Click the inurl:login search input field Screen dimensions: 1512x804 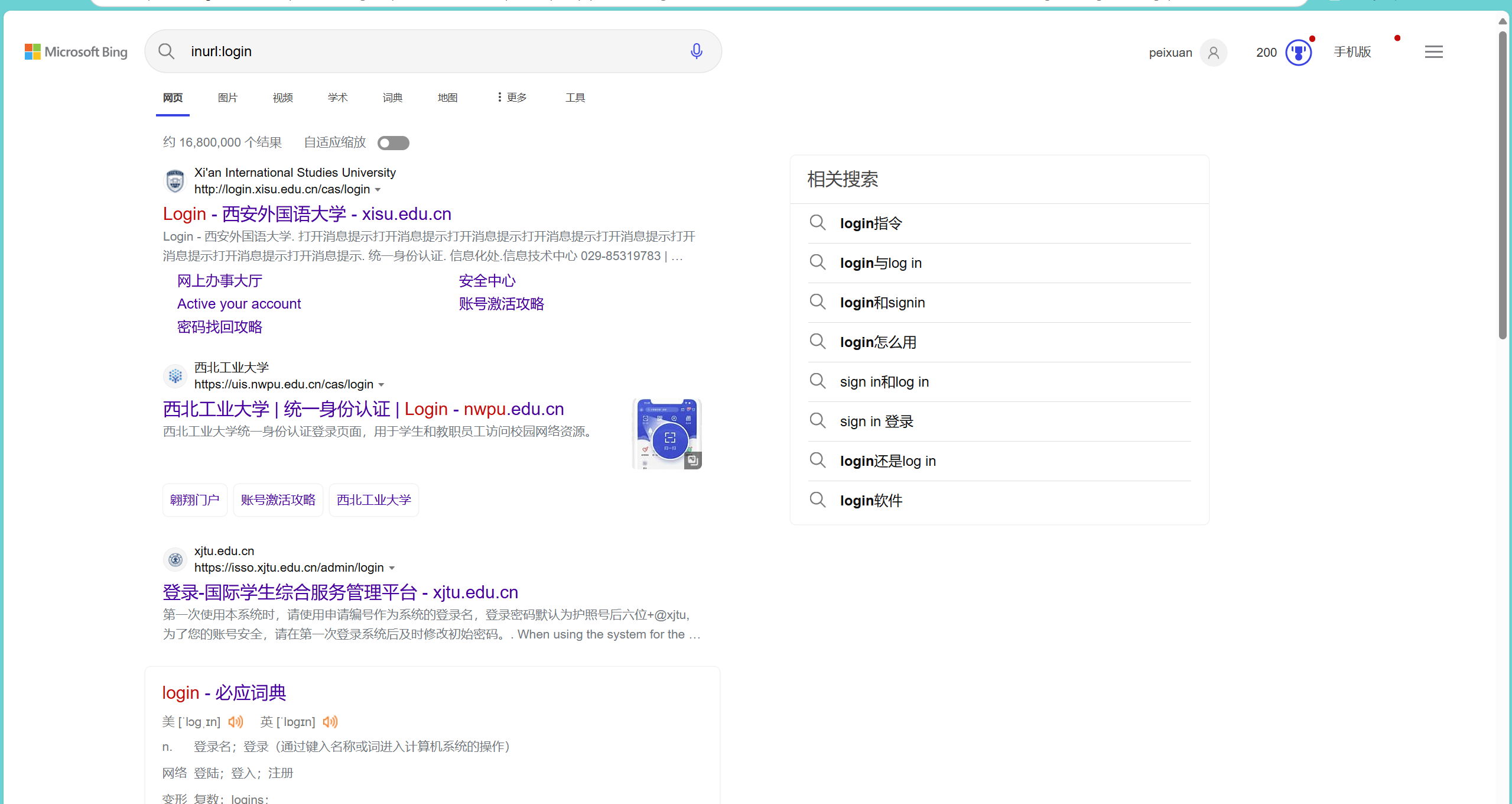coord(433,51)
